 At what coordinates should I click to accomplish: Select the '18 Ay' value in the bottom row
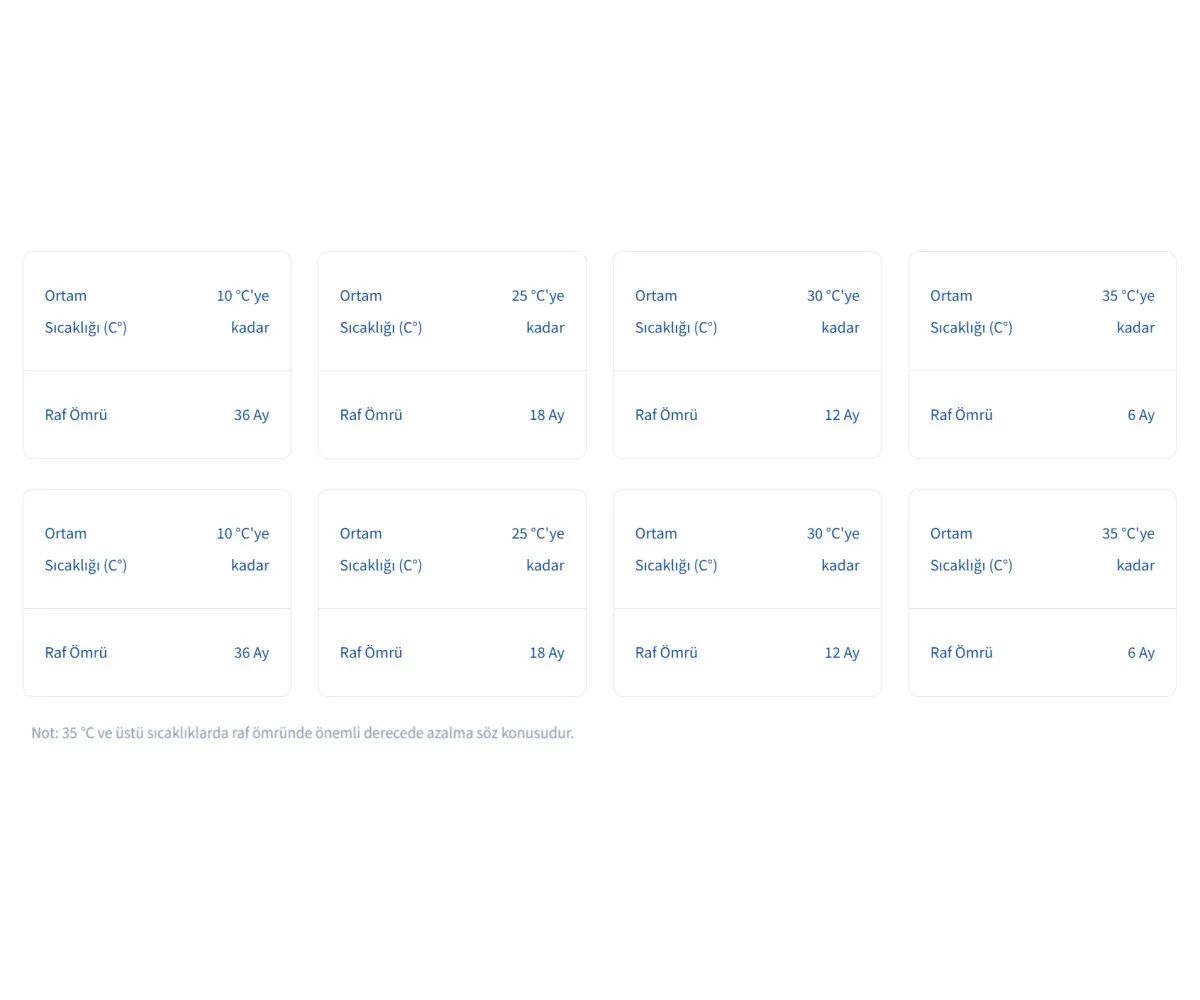[x=546, y=653]
